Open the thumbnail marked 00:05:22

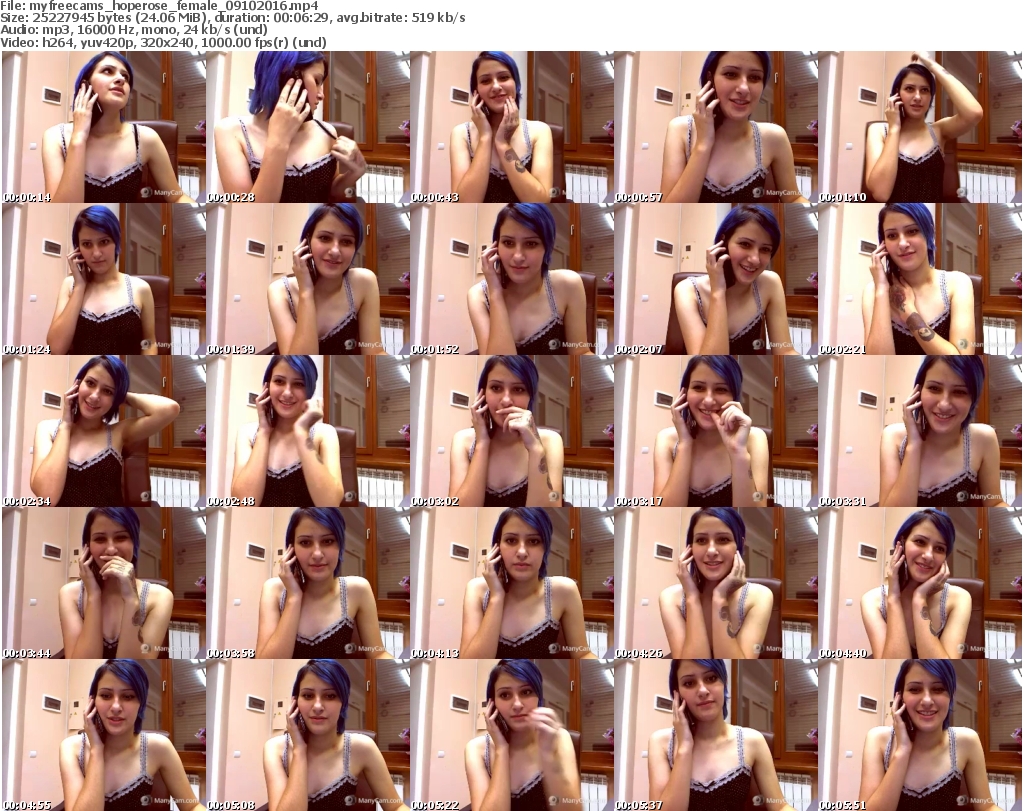(511, 734)
